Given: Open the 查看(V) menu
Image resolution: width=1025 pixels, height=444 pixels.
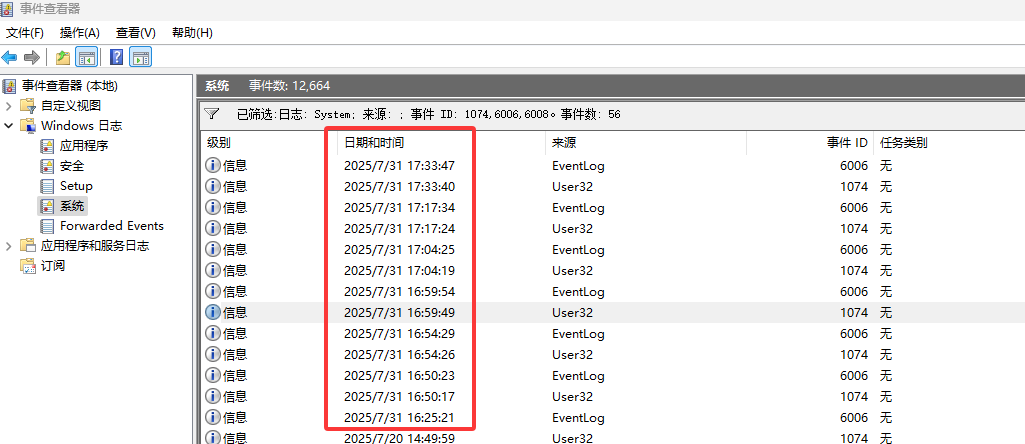Looking at the screenshot, I should tap(136, 33).
